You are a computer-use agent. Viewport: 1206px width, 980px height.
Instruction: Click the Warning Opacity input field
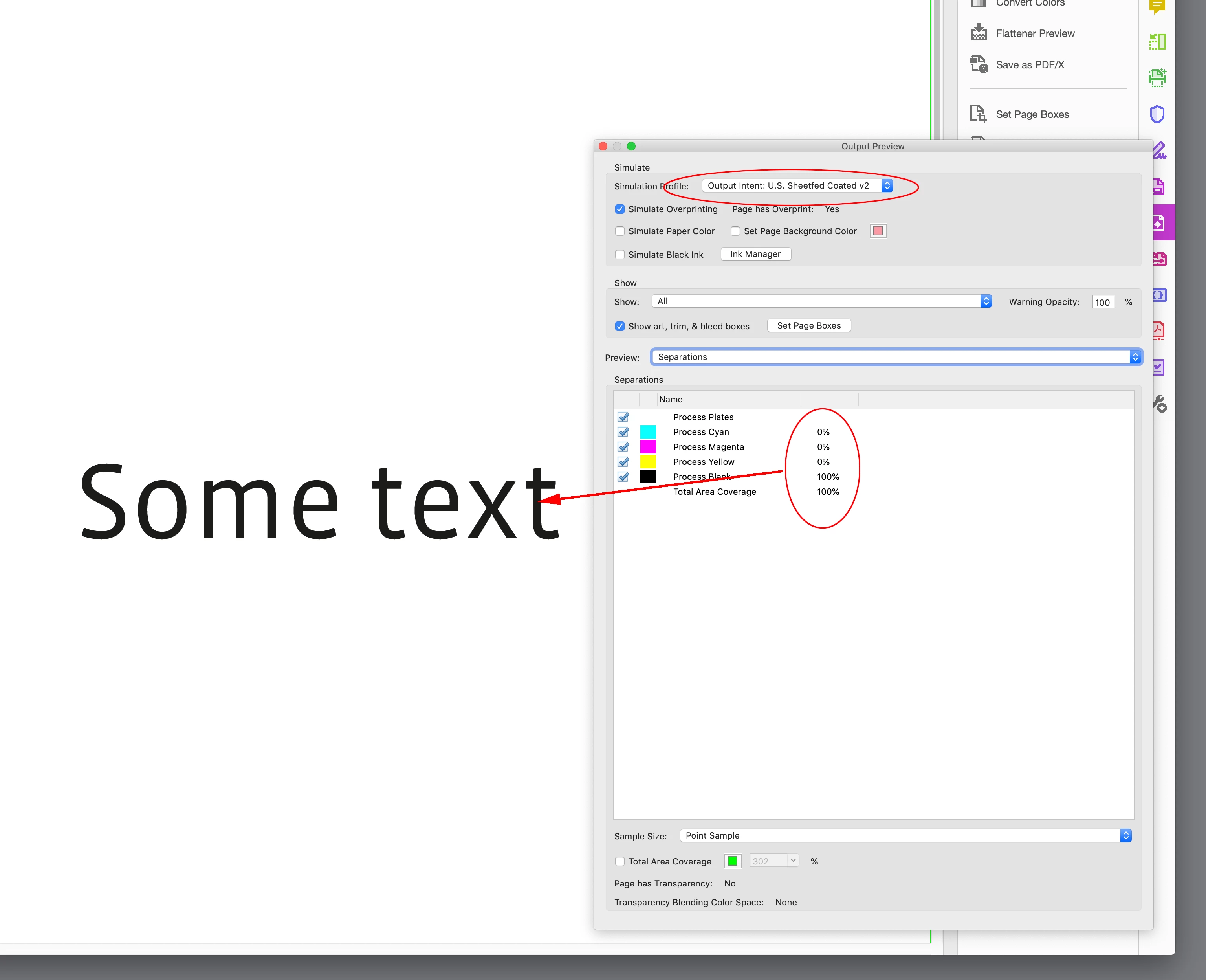[1102, 302]
